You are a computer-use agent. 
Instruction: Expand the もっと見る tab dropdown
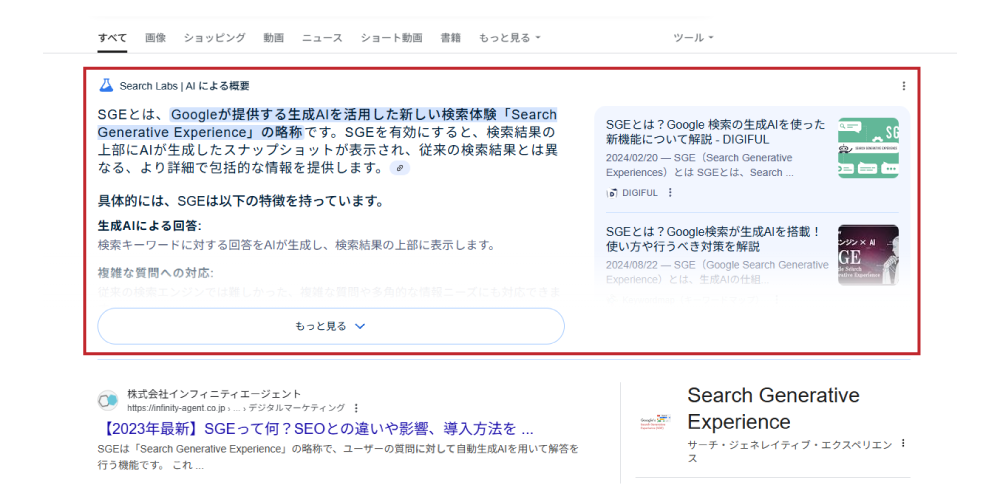pyautogui.click(x=510, y=38)
